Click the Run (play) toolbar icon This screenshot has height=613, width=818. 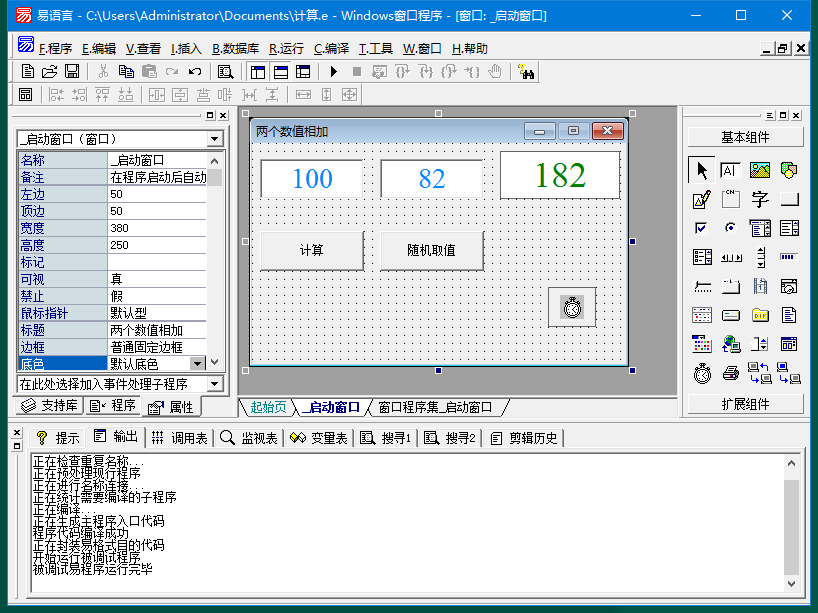(334, 72)
